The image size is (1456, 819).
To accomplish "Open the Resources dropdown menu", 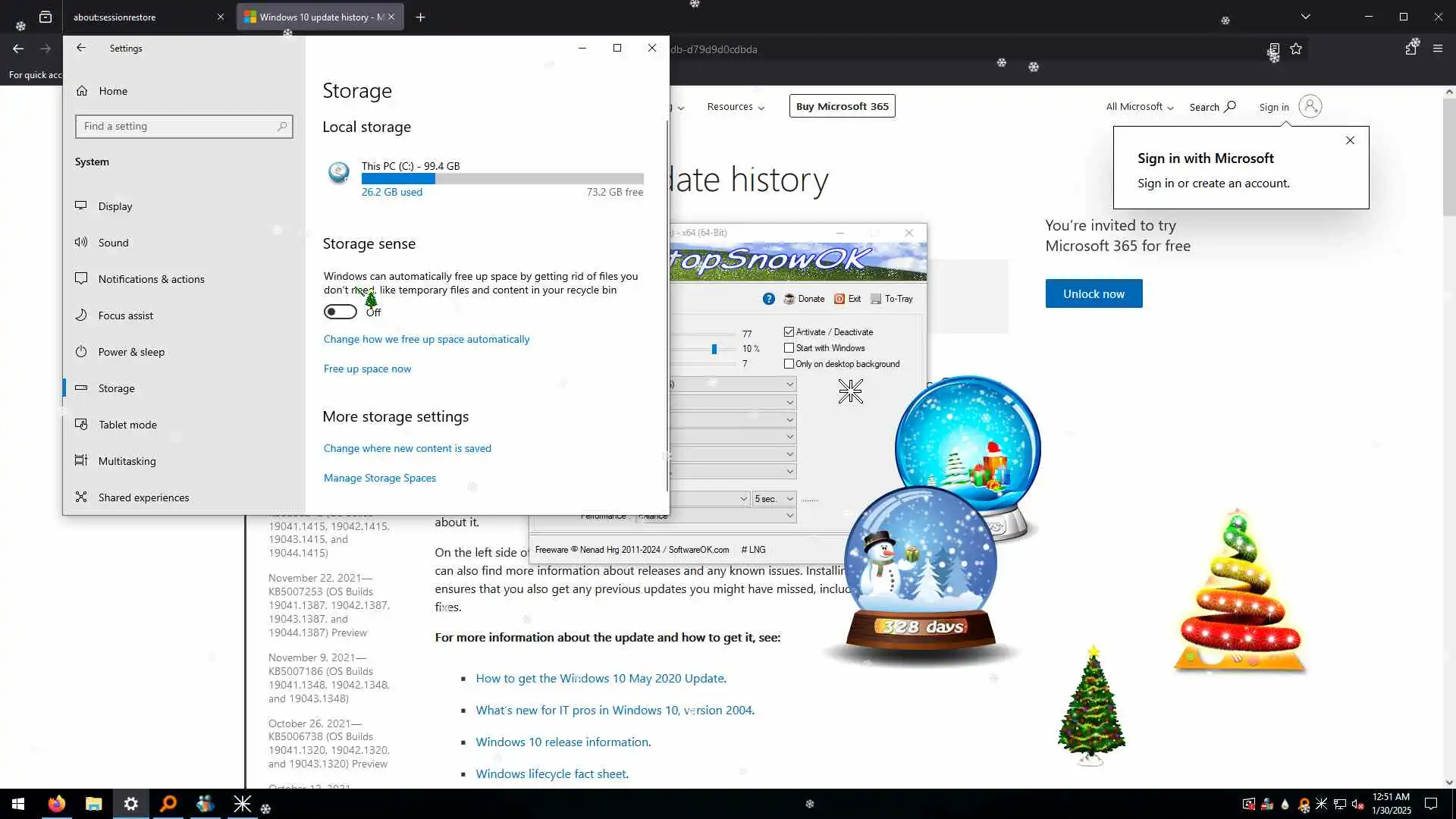I will 735,107.
